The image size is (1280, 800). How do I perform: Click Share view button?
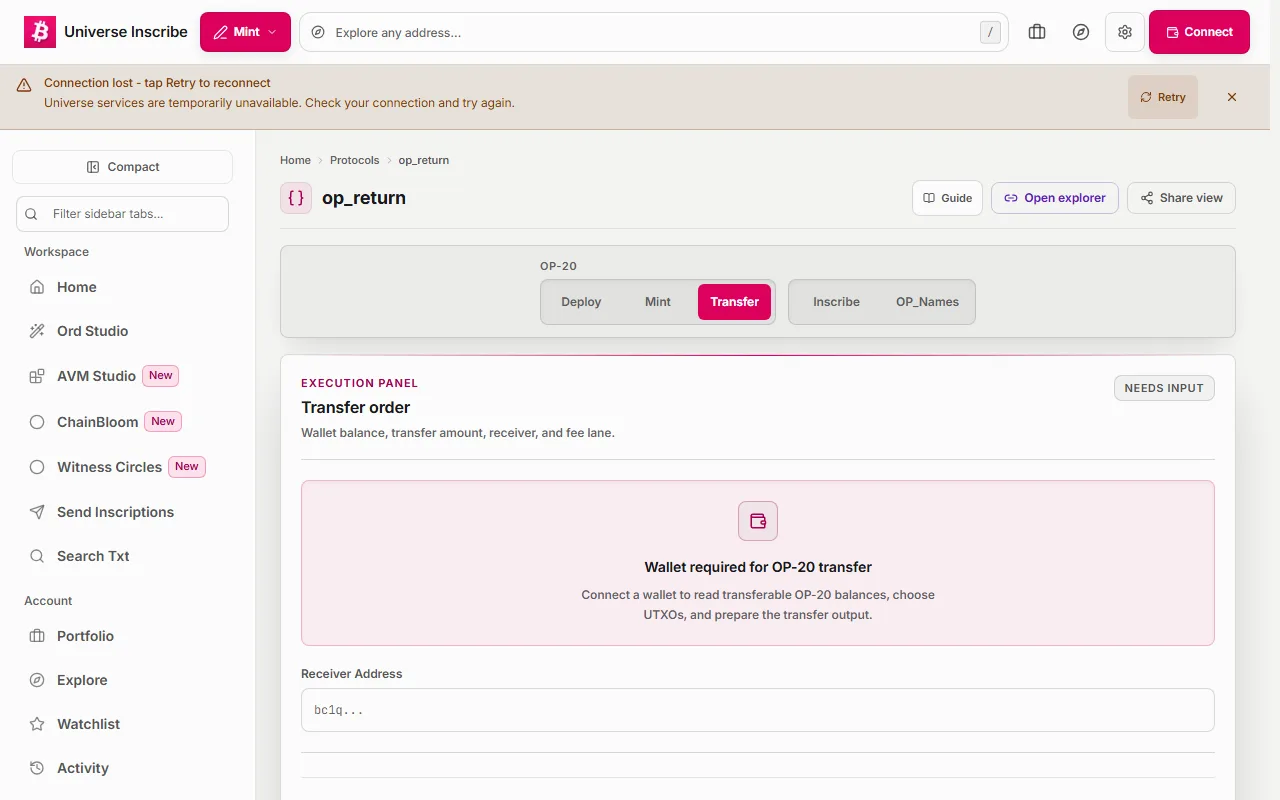click(x=1181, y=198)
